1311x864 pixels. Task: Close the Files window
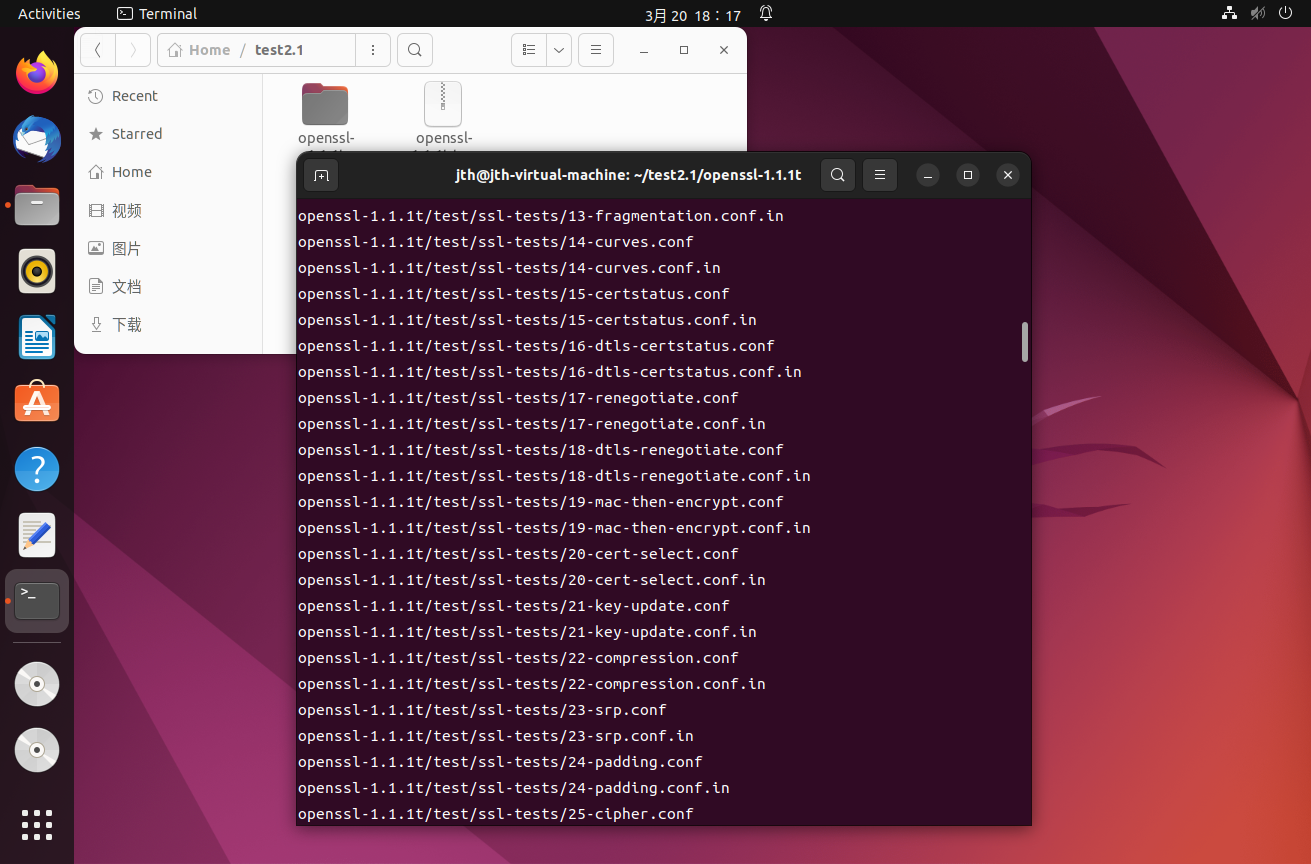[724, 50]
